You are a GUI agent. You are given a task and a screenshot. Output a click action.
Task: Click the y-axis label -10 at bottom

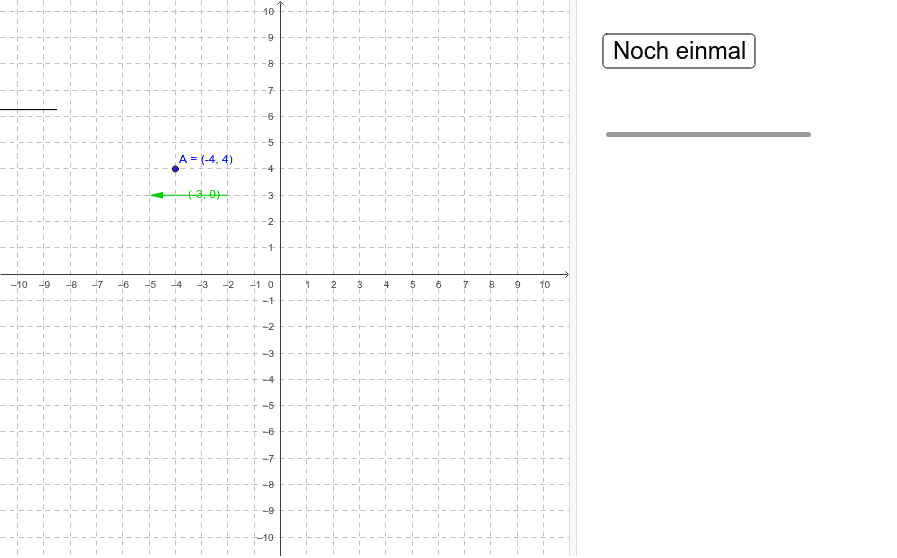pos(265,537)
